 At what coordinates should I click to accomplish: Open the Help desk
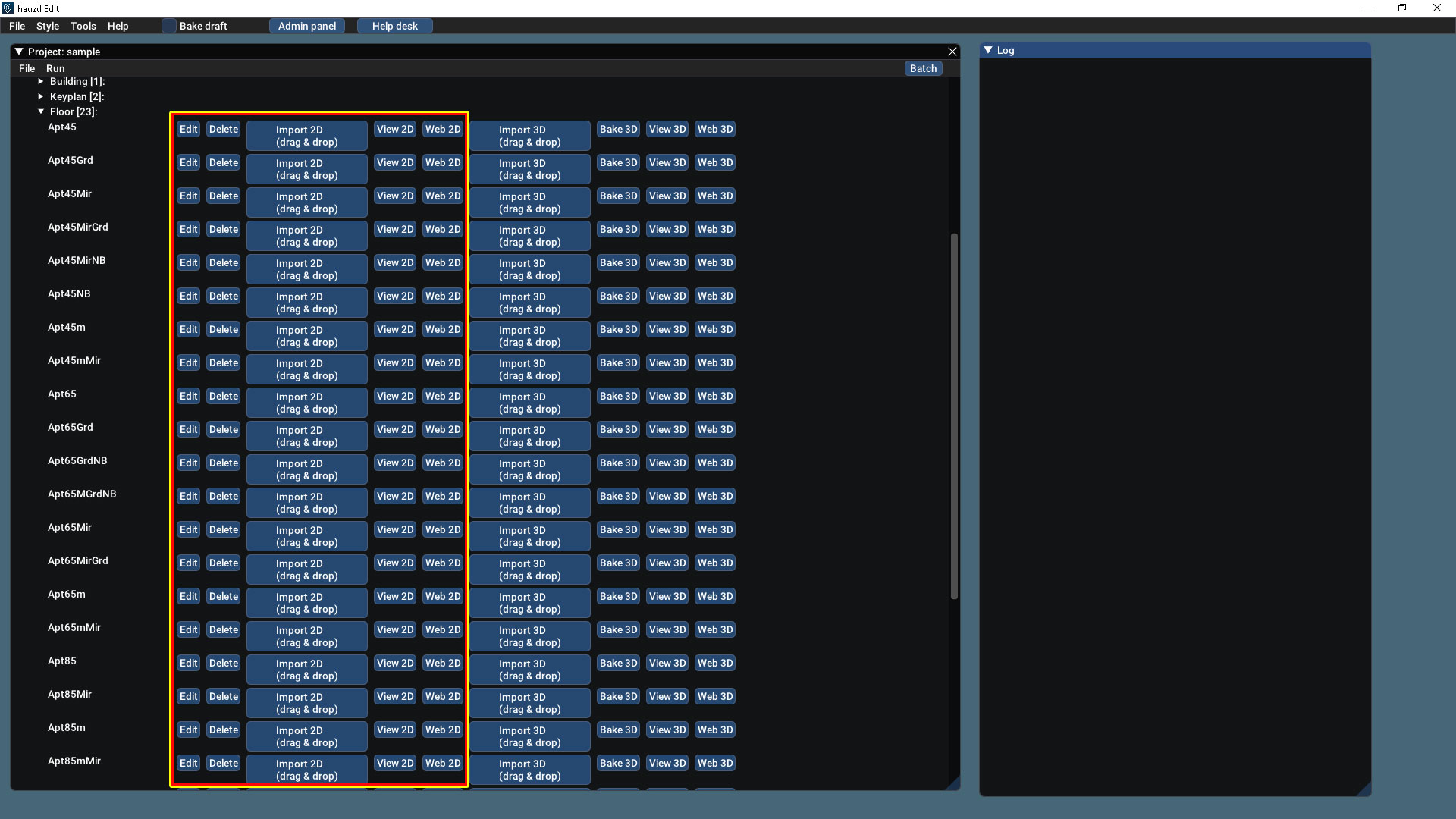pos(394,26)
